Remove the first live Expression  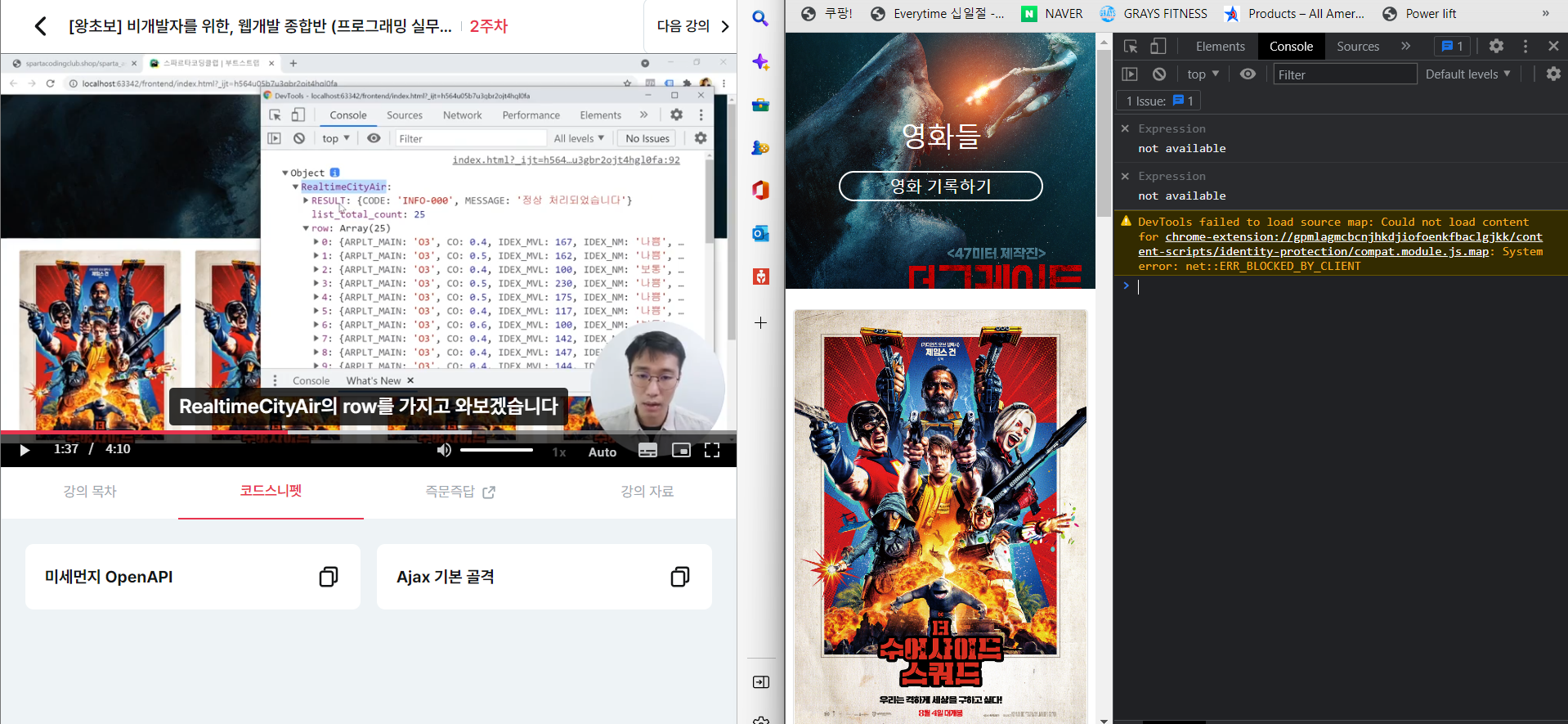1125,129
